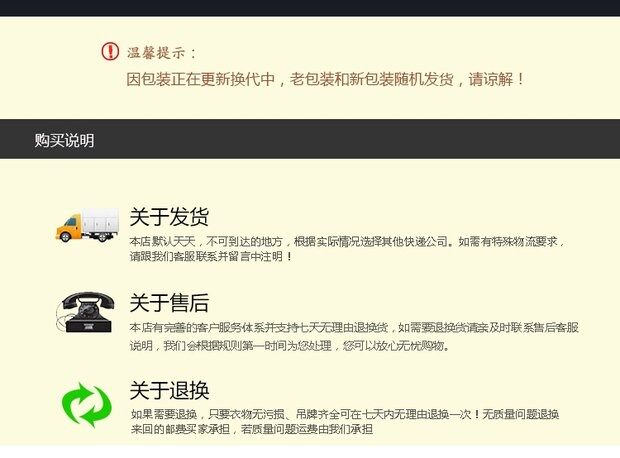This screenshot has height=458, width=620.
Task: Click the 请跟我们客服联系 remark line
Action: [x=211, y=256]
